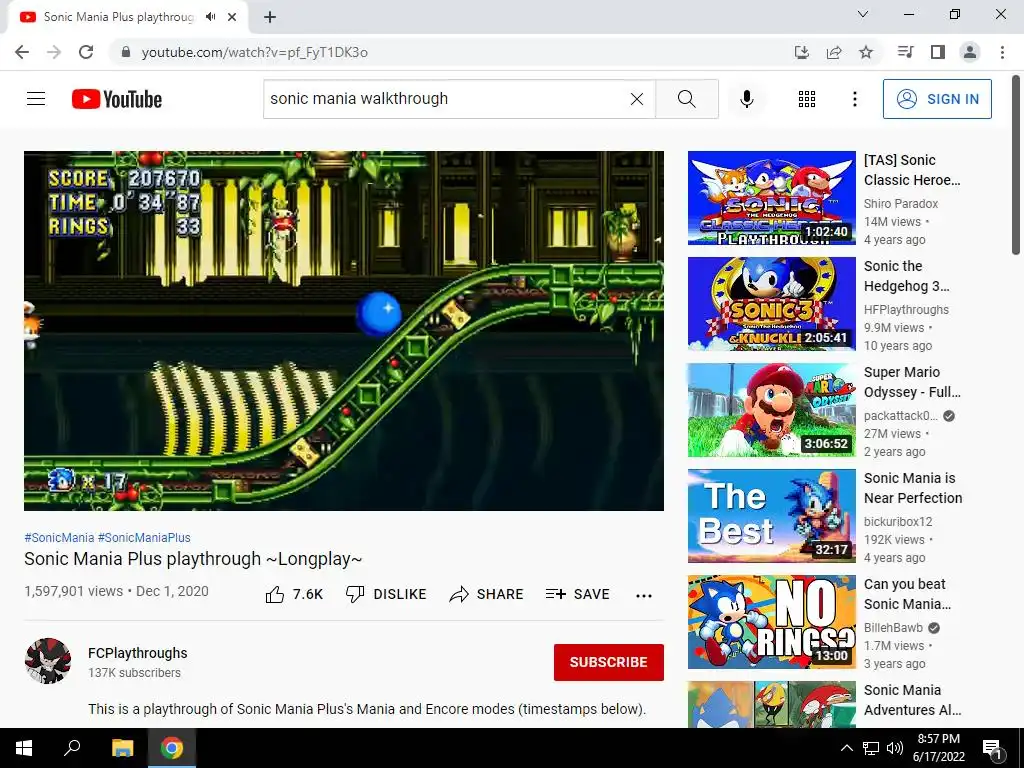Open File Explorer from the taskbar
Viewport: 1024px width, 768px height.
(x=122, y=748)
